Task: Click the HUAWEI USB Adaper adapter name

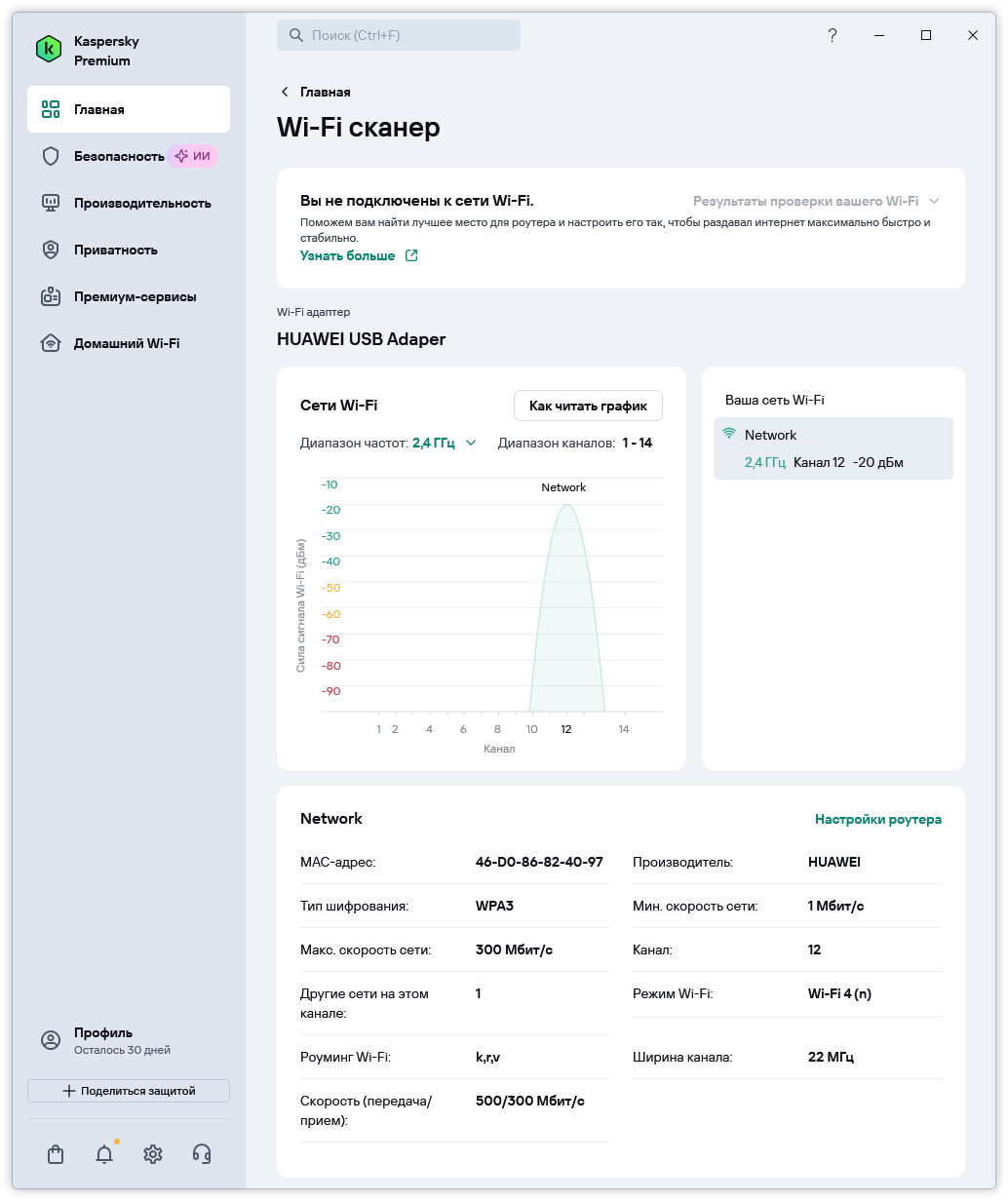Action: click(x=362, y=339)
